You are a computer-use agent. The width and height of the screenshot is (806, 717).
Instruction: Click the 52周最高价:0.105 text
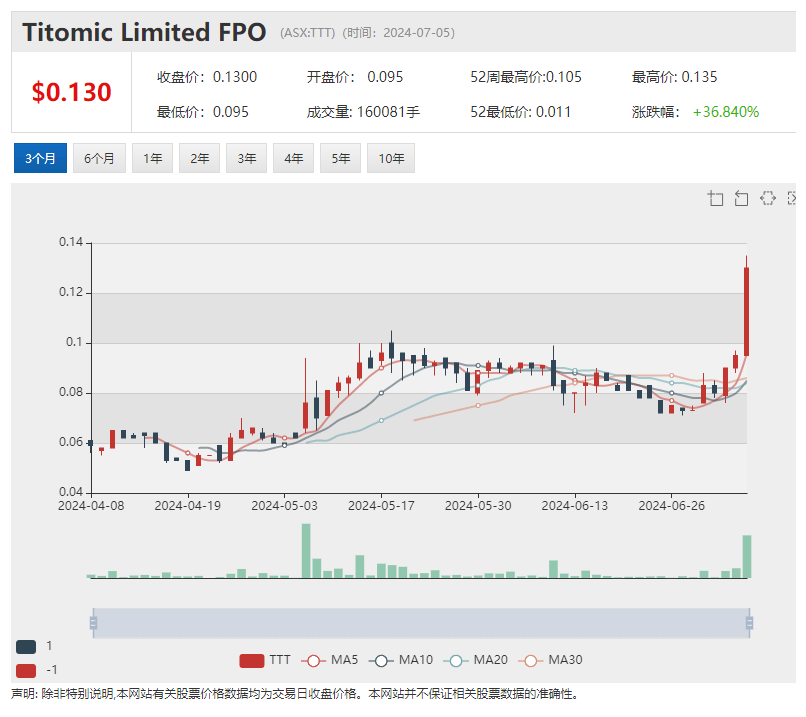tap(526, 77)
